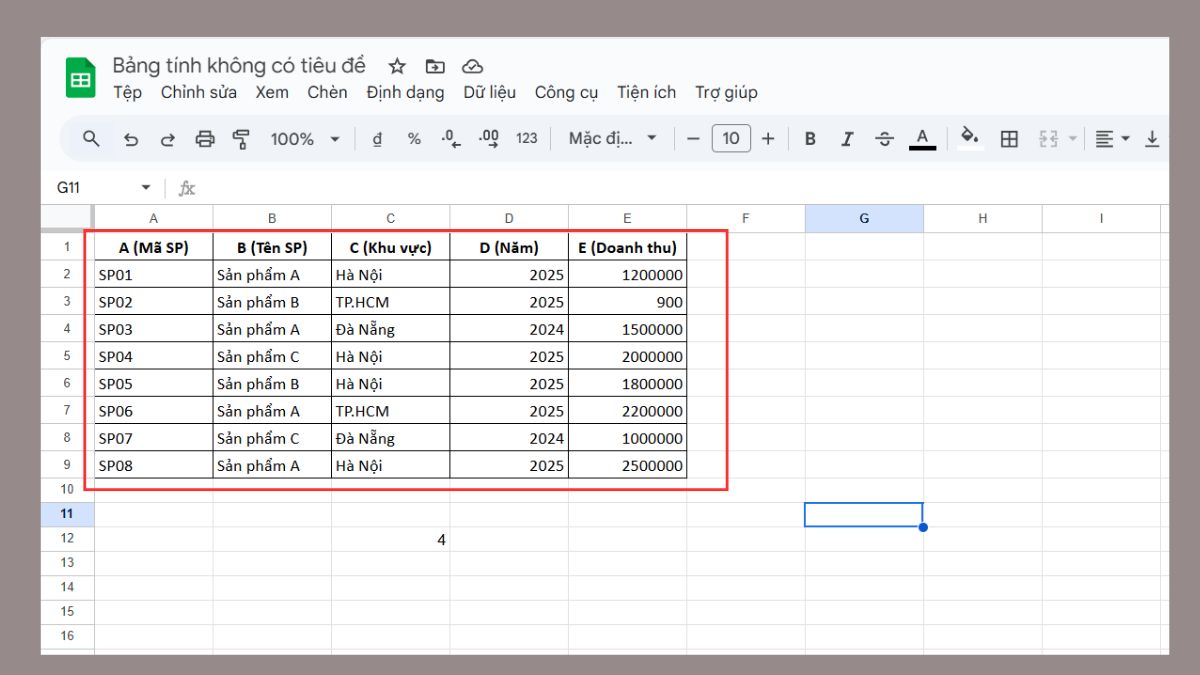Undo the last action
This screenshot has width=1200, height=675.
130,139
